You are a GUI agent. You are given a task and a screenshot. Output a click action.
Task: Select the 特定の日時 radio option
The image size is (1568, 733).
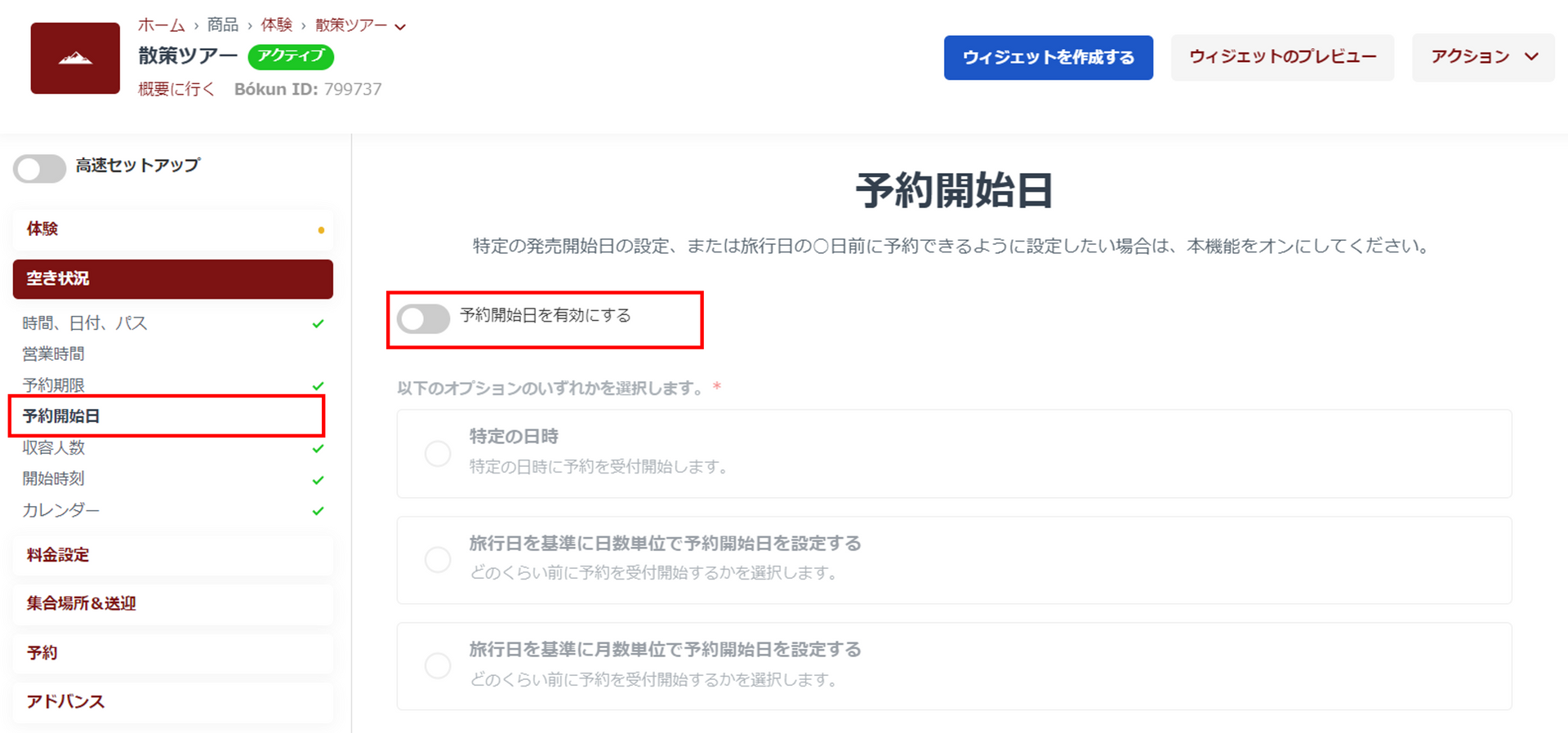tap(438, 453)
